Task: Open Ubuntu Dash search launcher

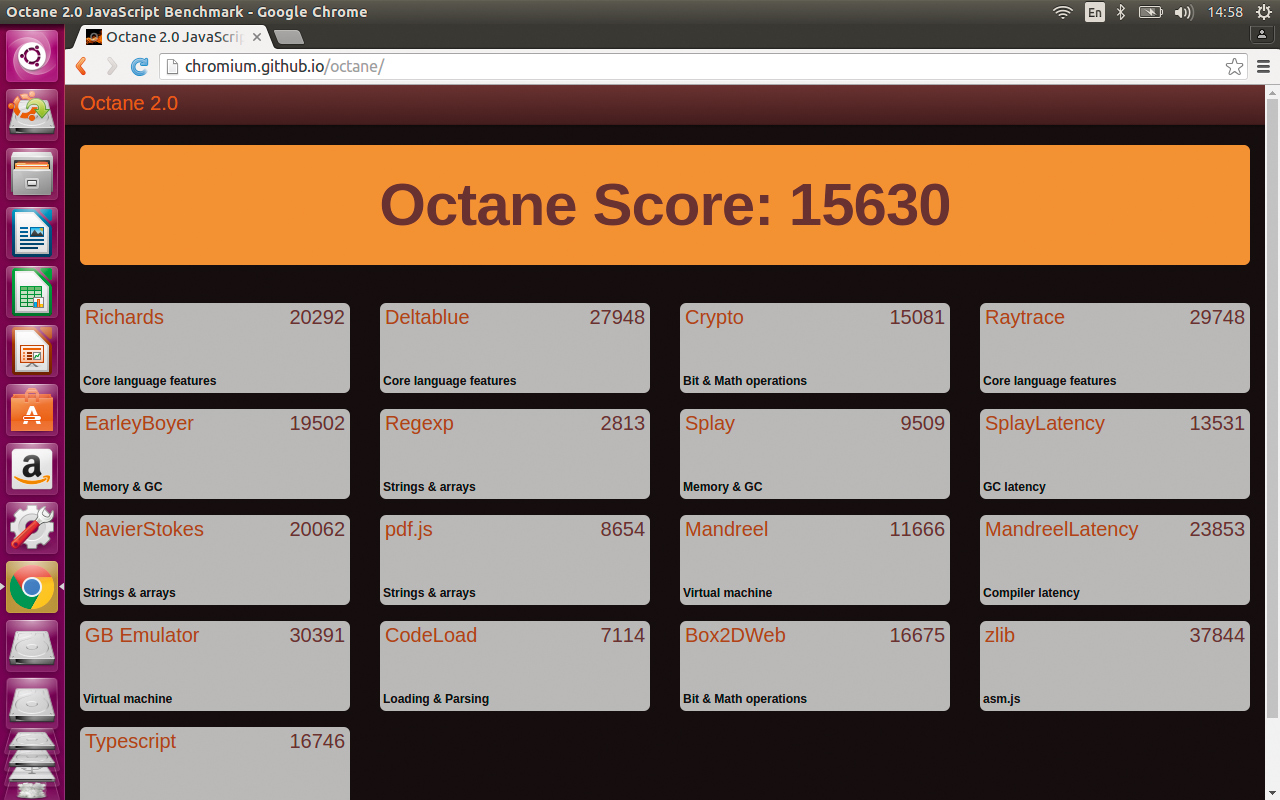Action: [x=32, y=56]
